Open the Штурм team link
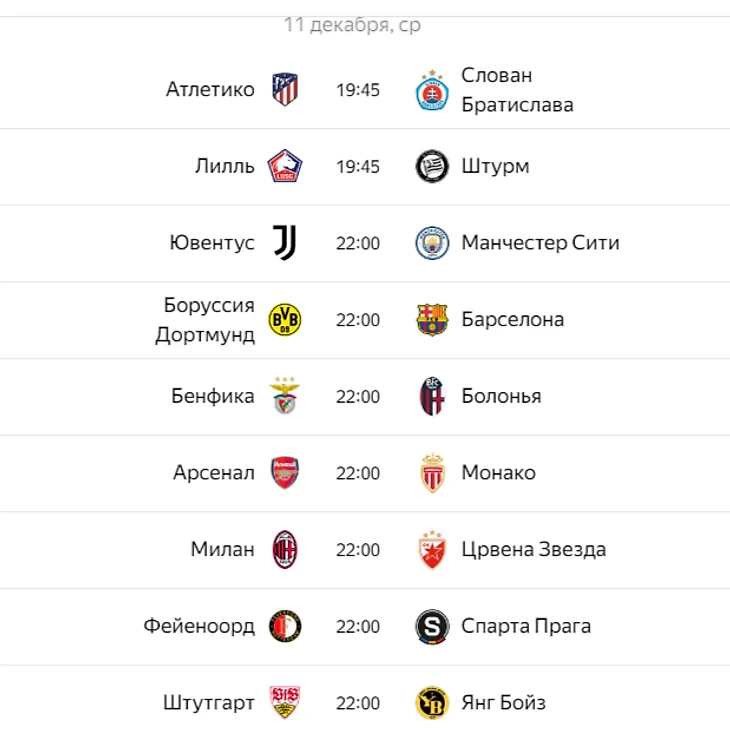Viewport: 730px width, 738px height. pyautogui.click(x=495, y=167)
